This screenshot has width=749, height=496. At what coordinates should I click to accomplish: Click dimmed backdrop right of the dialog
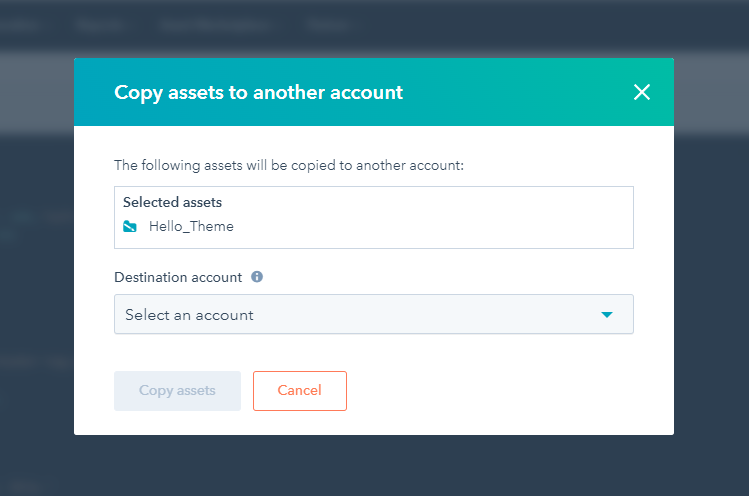click(x=712, y=300)
